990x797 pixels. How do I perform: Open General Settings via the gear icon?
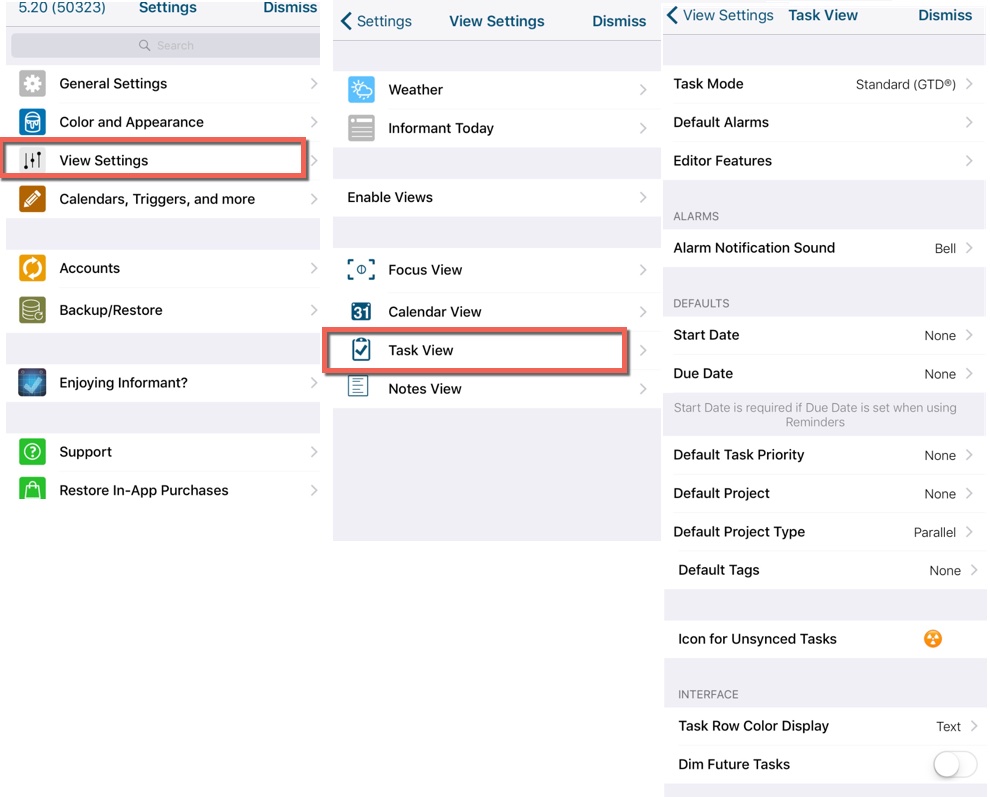(33, 84)
